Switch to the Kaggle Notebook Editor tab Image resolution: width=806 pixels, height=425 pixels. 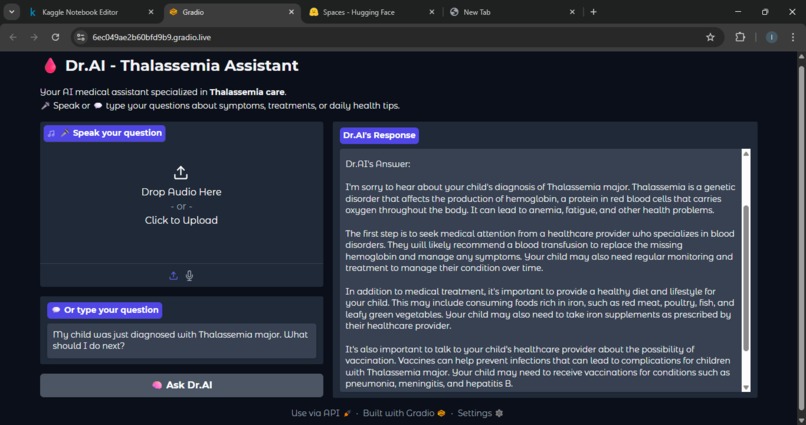click(x=93, y=12)
